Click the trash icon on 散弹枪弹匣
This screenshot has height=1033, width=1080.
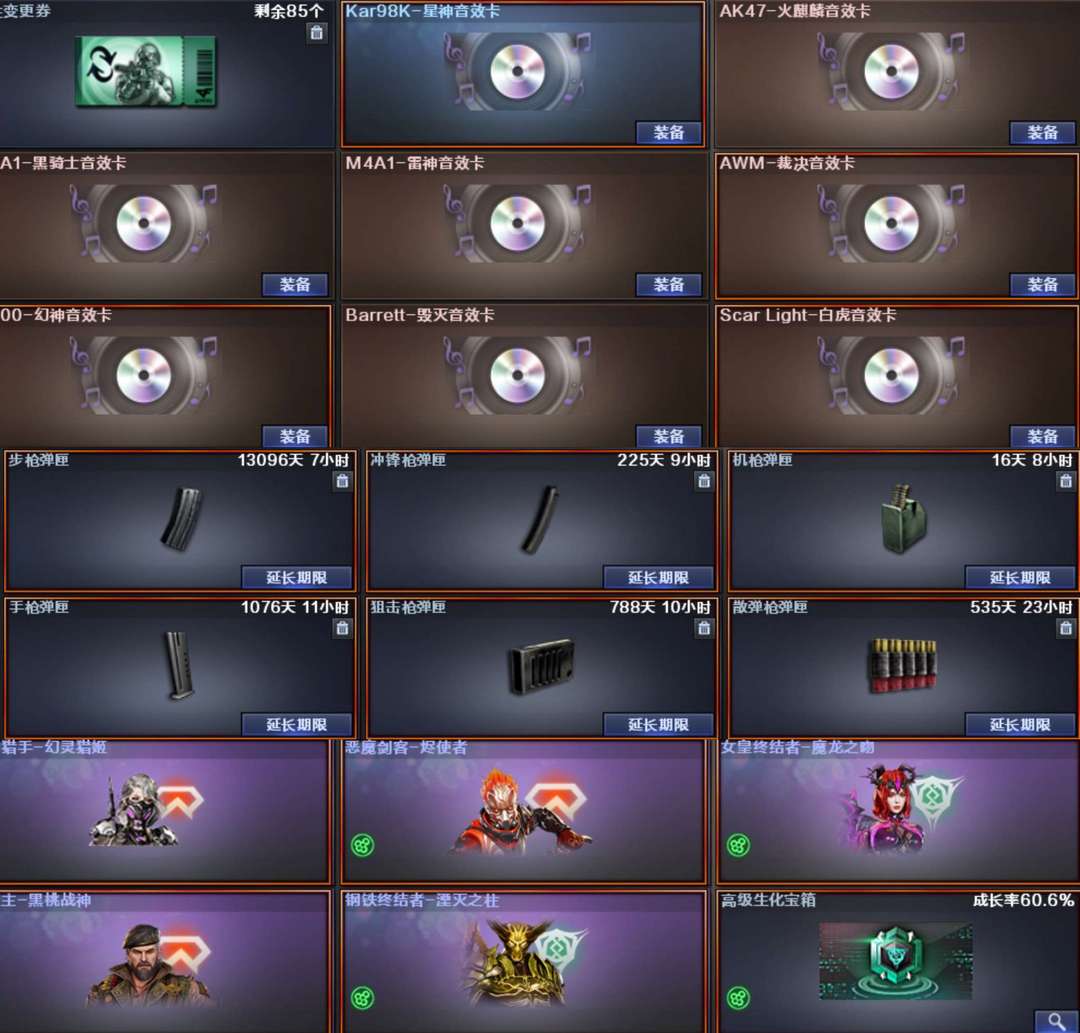1066,628
